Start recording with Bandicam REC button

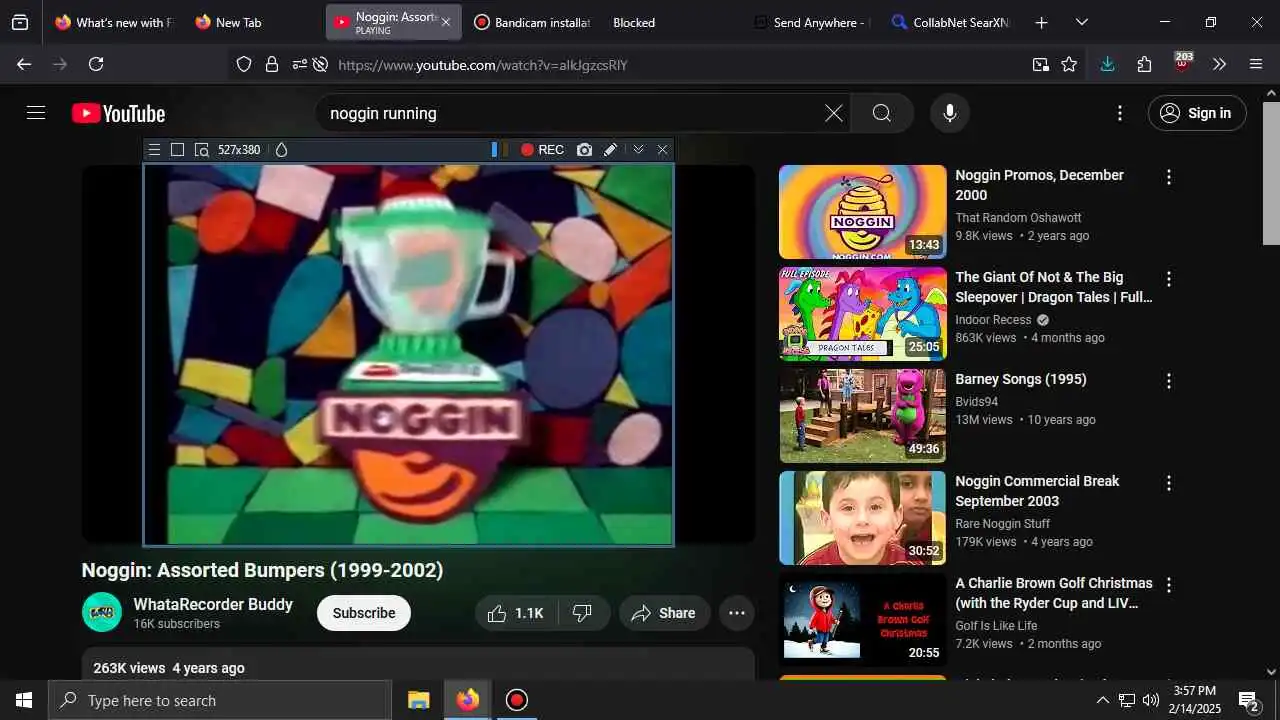tap(542, 150)
